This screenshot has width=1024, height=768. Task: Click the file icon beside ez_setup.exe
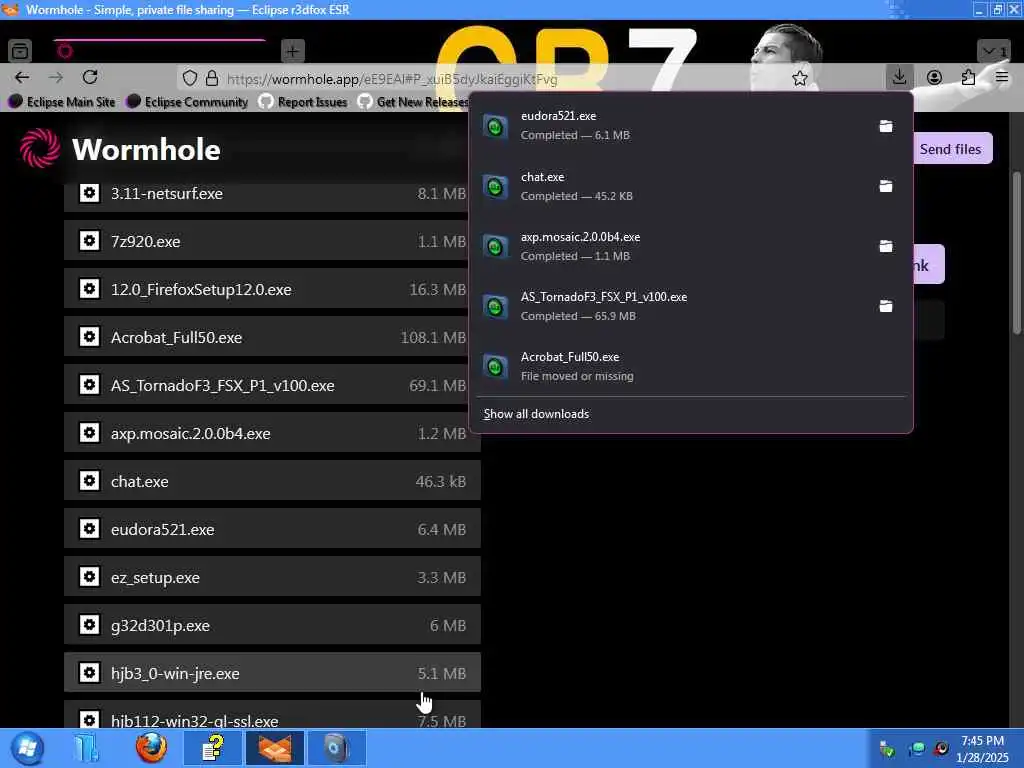coord(89,577)
